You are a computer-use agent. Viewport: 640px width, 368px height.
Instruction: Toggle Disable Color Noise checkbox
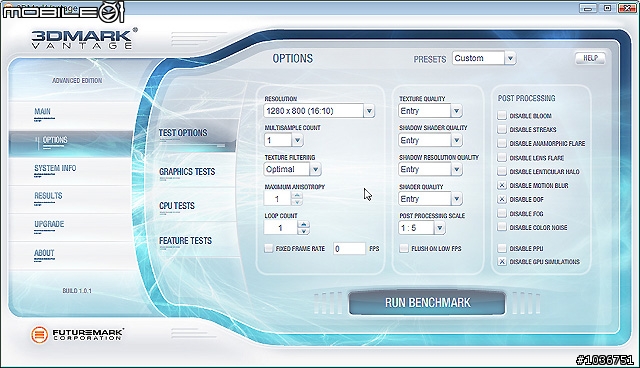(x=502, y=227)
